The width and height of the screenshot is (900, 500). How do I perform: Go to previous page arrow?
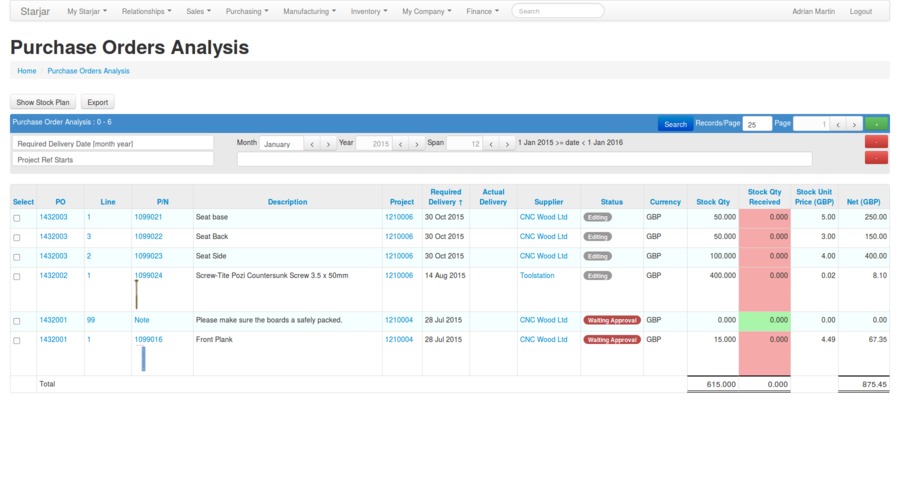838,124
